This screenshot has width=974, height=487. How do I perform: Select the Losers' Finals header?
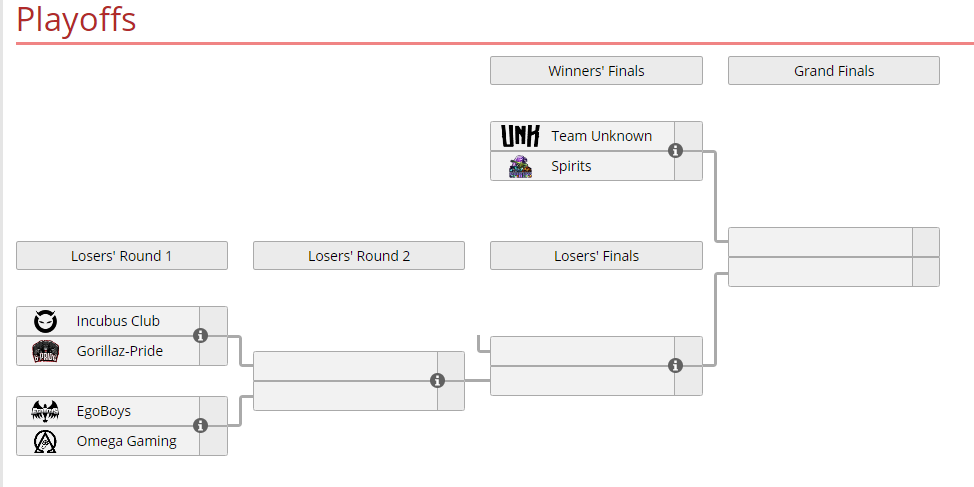tap(596, 256)
